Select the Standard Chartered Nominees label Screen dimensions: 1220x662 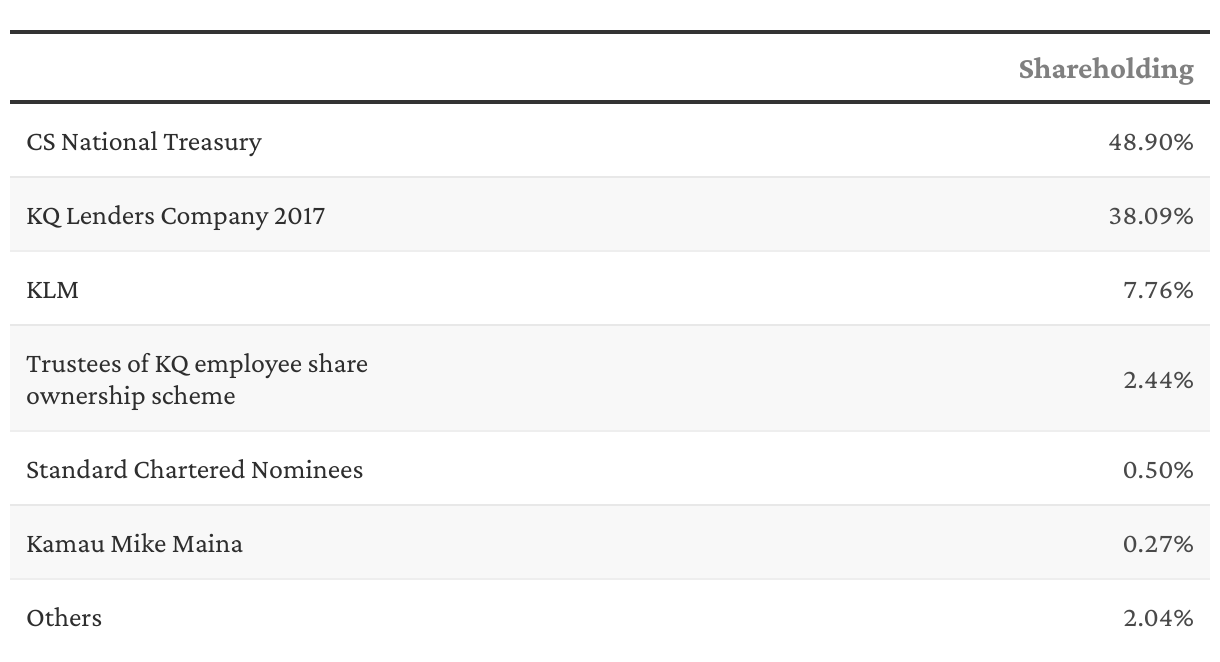click(194, 469)
